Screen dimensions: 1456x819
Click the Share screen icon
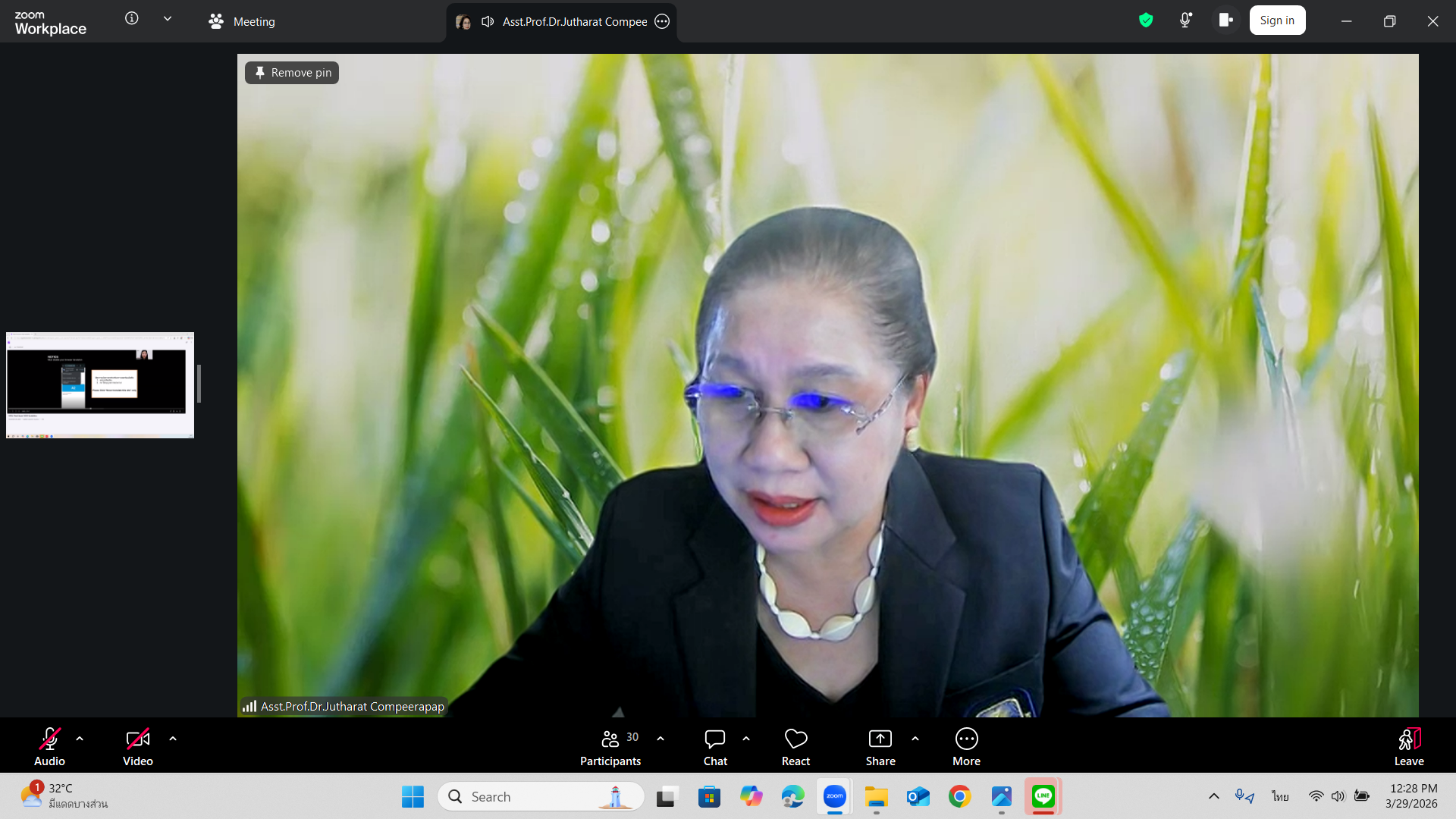[x=880, y=739]
